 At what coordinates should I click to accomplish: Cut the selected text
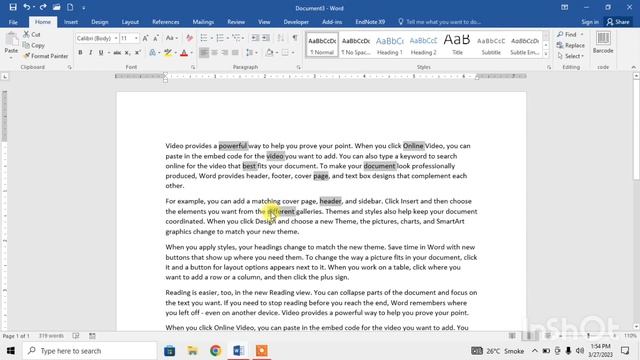pyautogui.click(x=32, y=35)
